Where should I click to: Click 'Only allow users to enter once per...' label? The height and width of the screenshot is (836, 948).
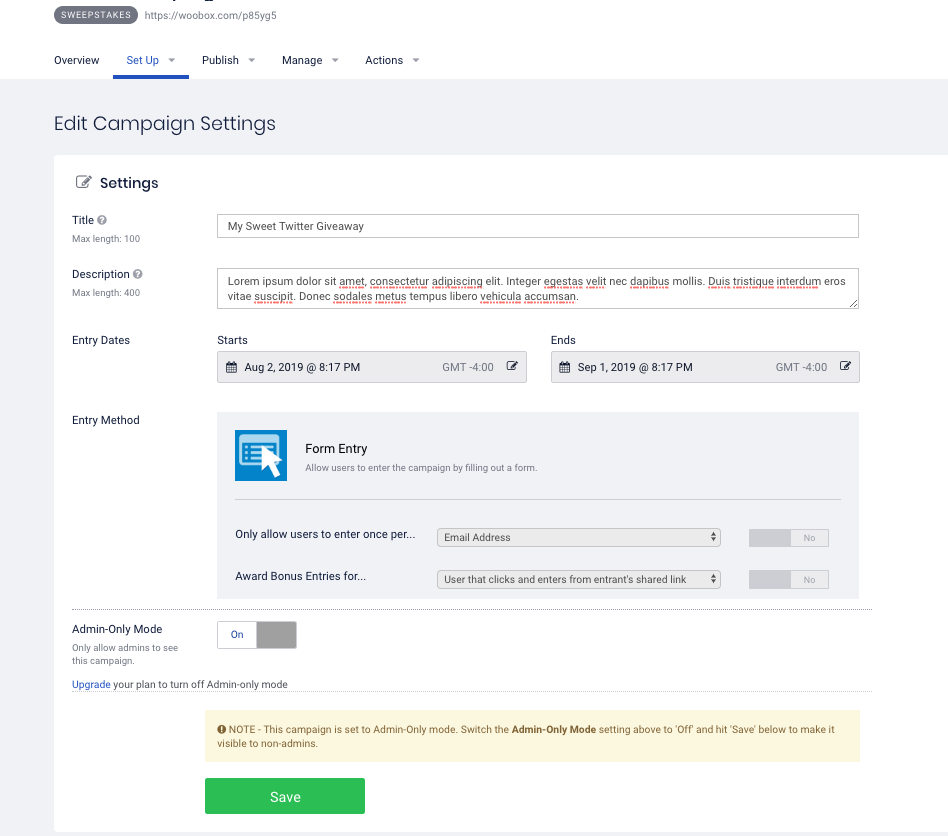[x=325, y=534]
